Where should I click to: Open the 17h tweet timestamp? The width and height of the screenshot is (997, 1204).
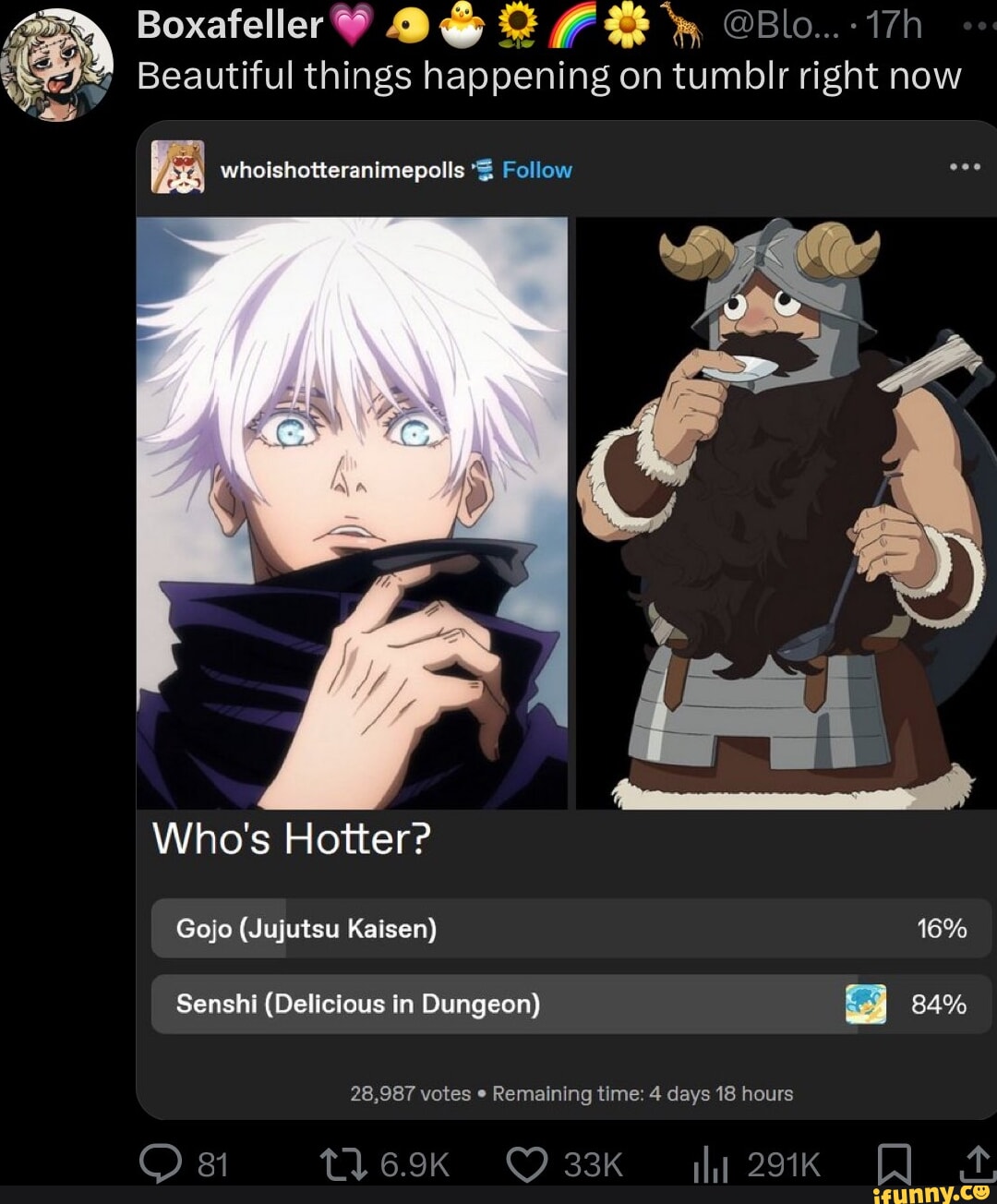coord(894,25)
